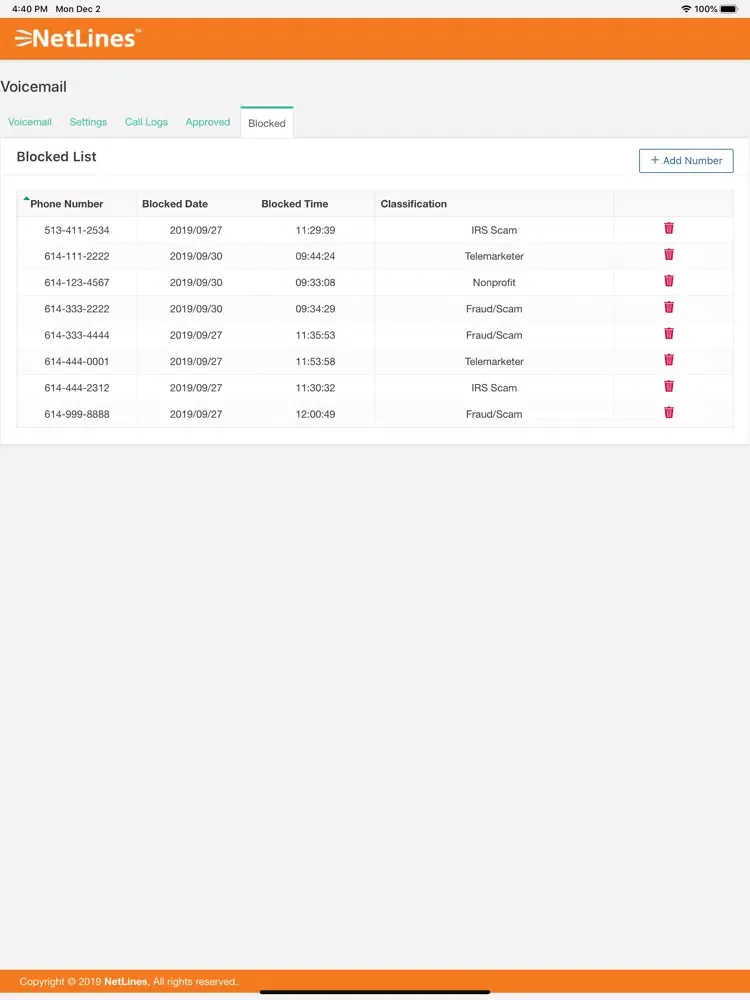
Task: Tap the iPad home indicator bar
Action: point(375,992)
